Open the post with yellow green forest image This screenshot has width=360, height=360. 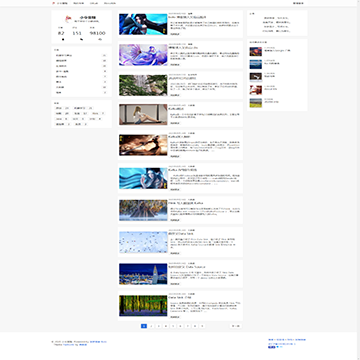pos(143,306)
